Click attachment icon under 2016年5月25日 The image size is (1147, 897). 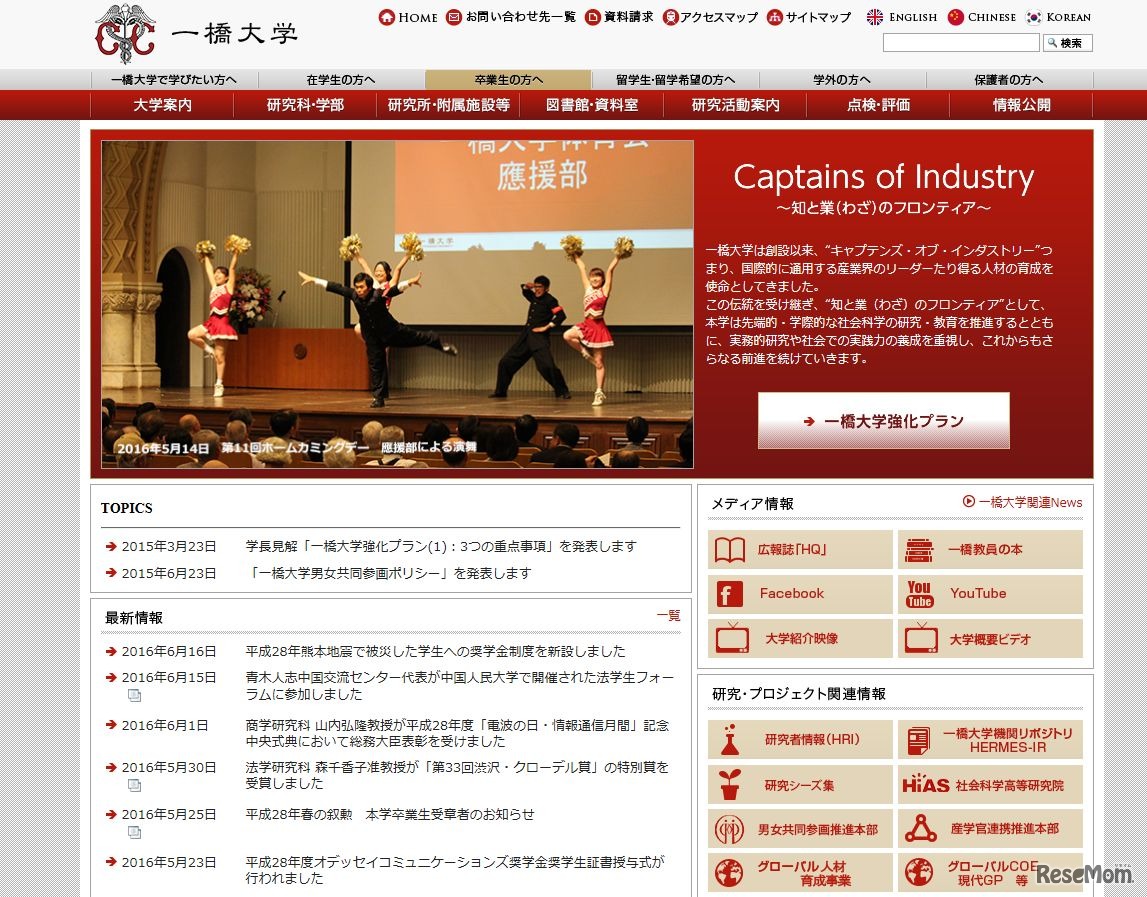coord(134,832)
